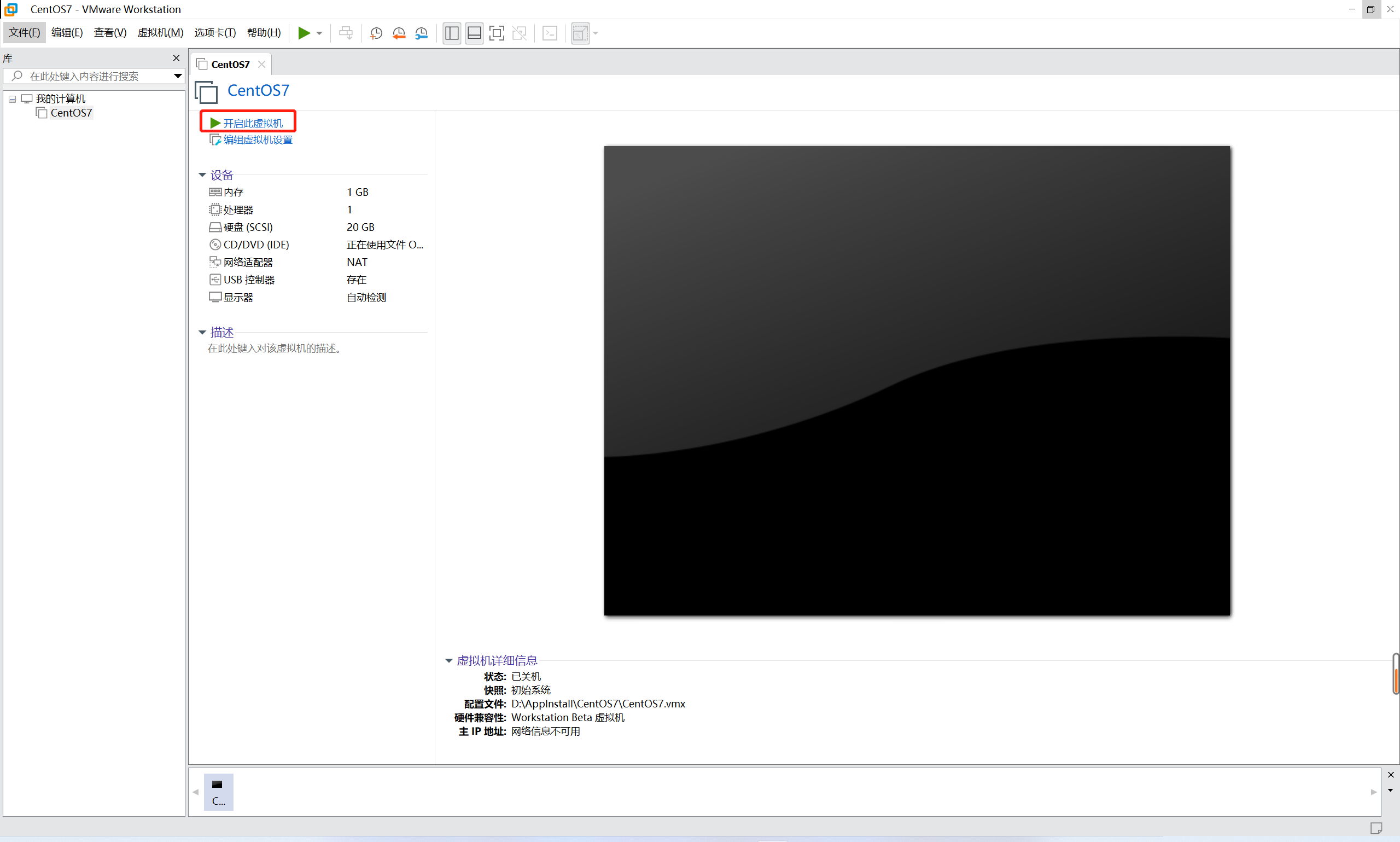This screenshot has width=1400, height=842.
Task: Click the thumbnail bar left scroll arrow
Action: pyautogui.click(x=196, y=792)
